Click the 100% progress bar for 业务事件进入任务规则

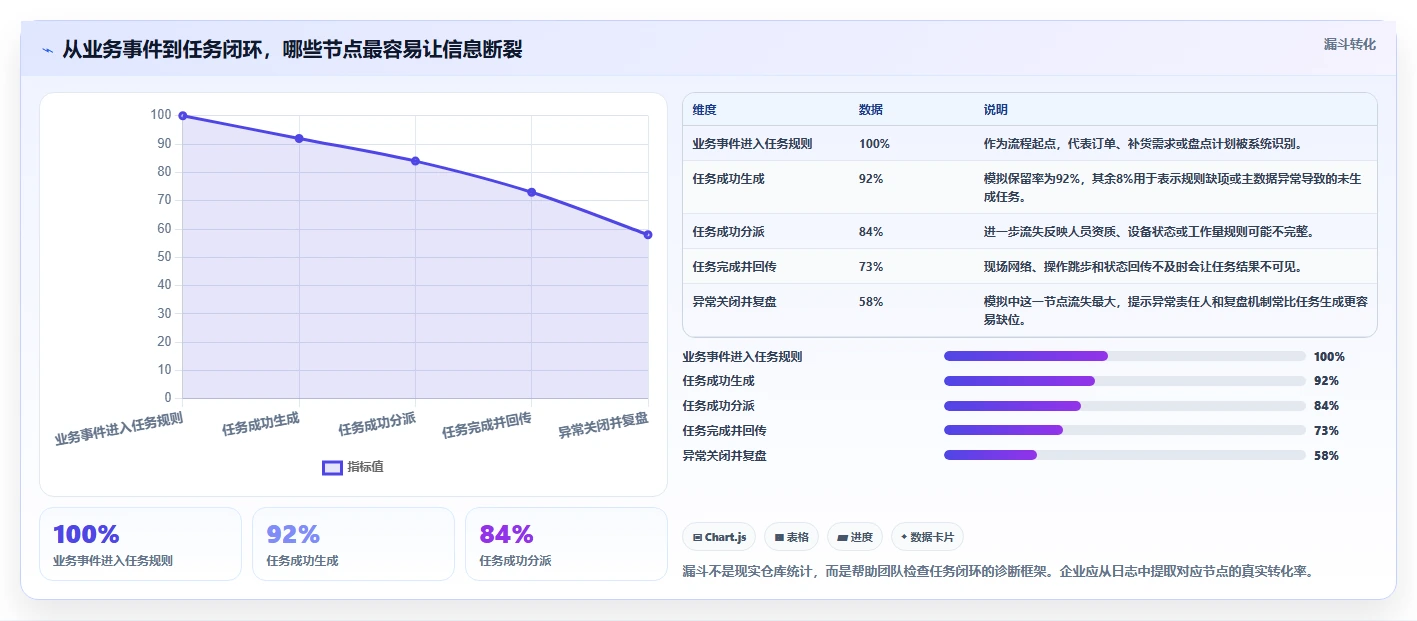tap(1125, 356)
